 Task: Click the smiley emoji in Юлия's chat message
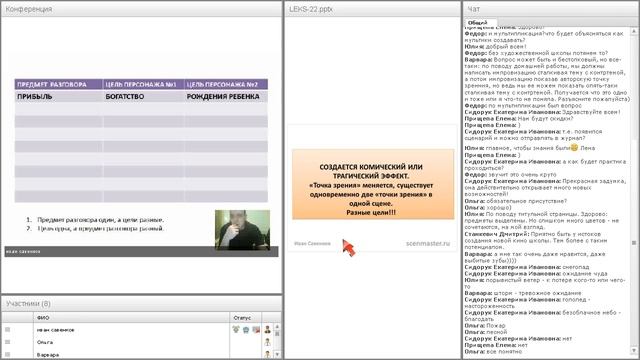point(574,148)
